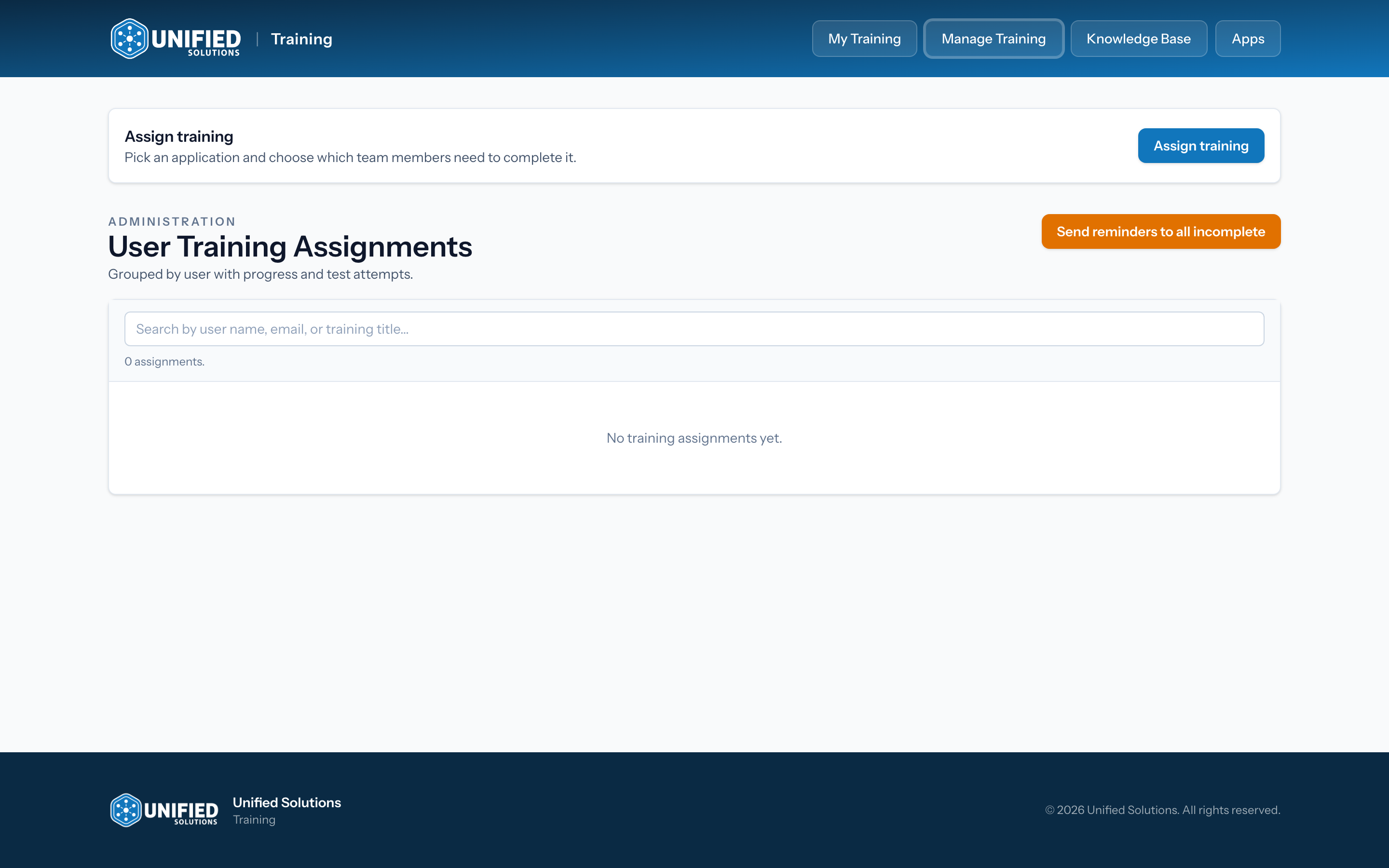Viewport: 1389px width, 868px height.
Task: Click the copyright notice in footer
Action: 1162,810
